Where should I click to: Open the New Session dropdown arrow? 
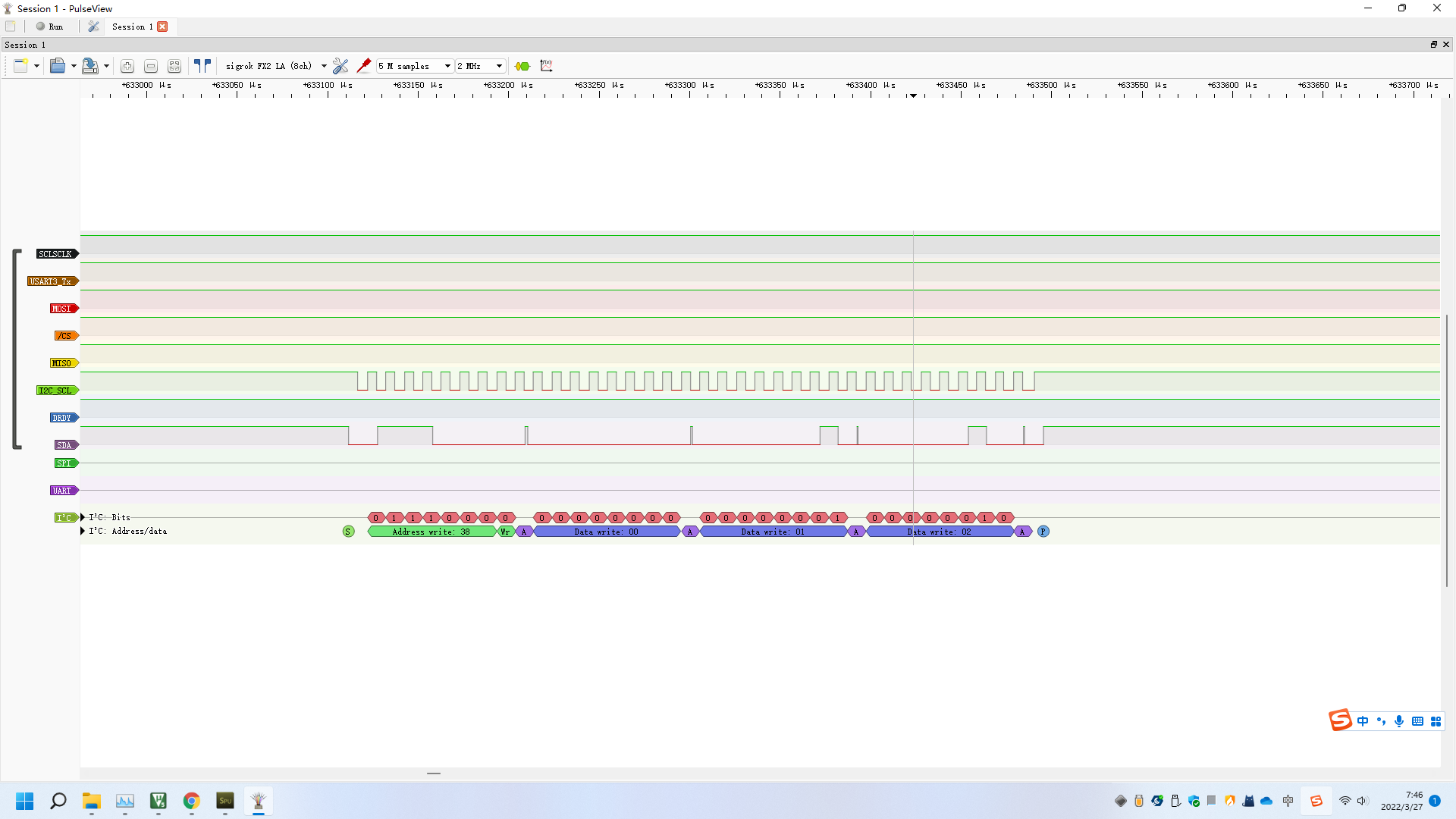pyautogui.click(x=36, y=67)
